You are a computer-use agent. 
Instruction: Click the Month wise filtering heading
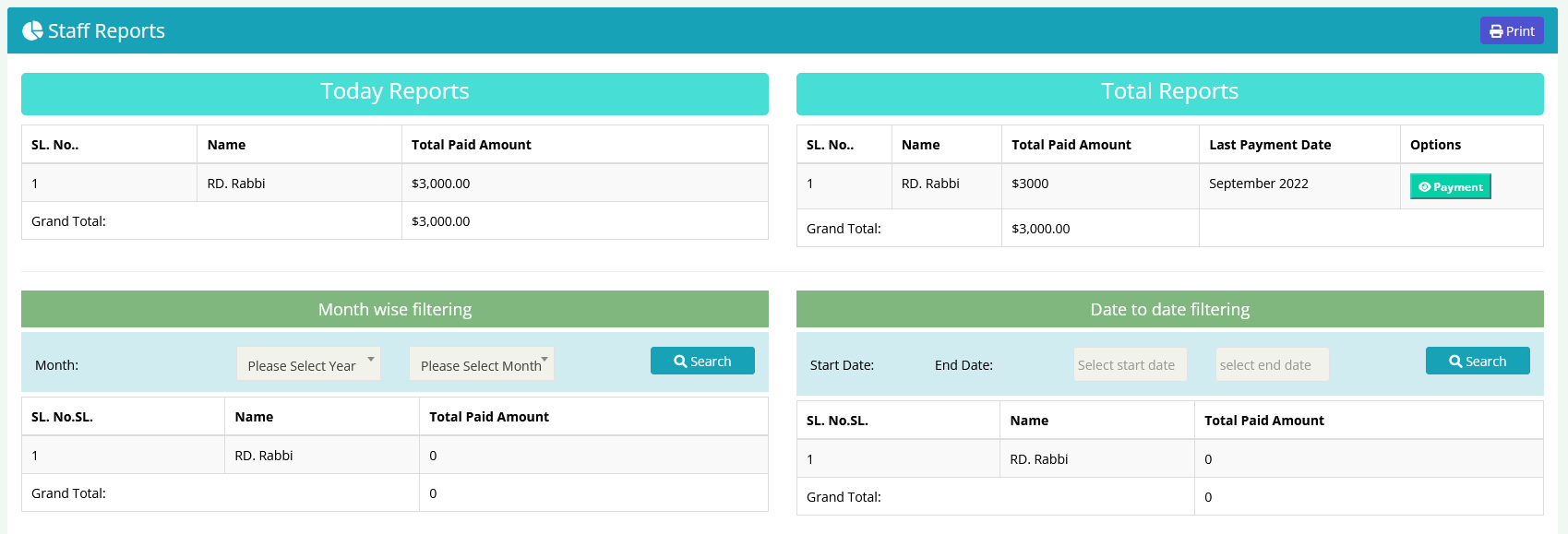click(394, 310)
